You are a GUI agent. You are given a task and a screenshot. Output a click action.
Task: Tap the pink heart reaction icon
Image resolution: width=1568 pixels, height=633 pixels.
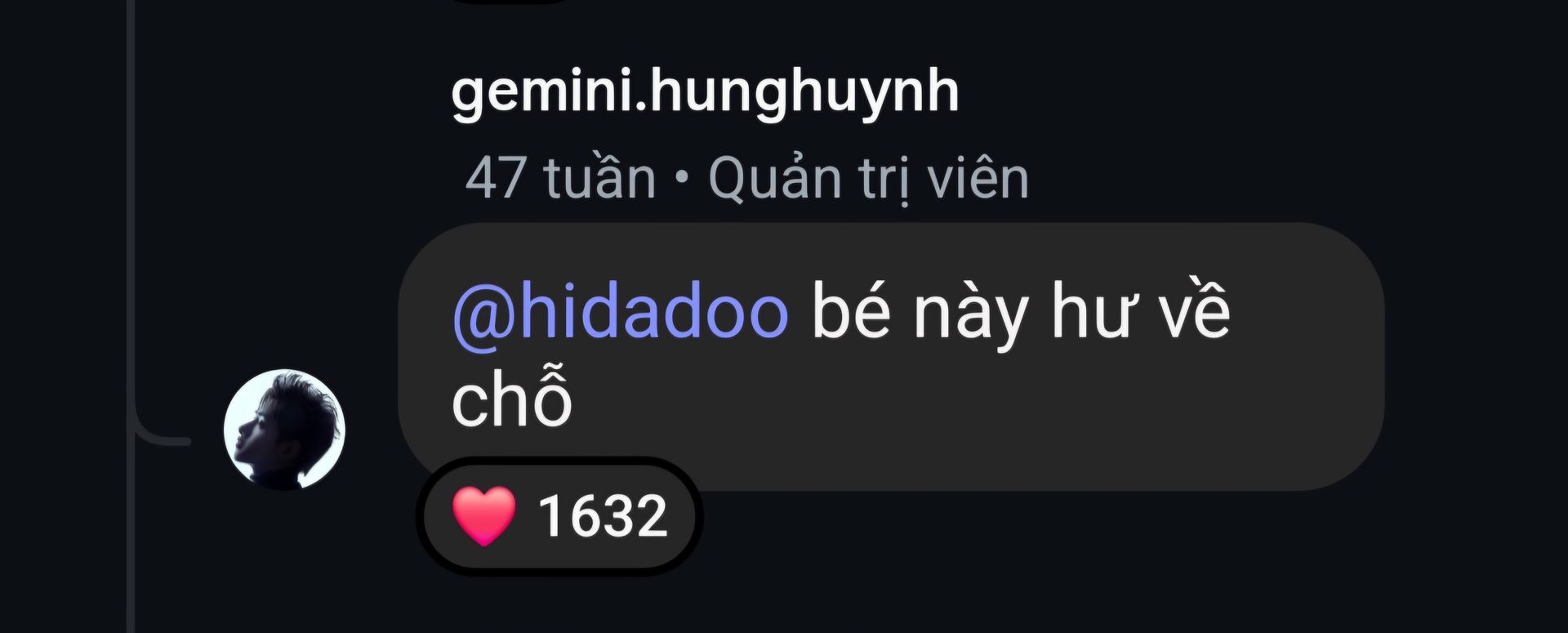pos(484,515)
